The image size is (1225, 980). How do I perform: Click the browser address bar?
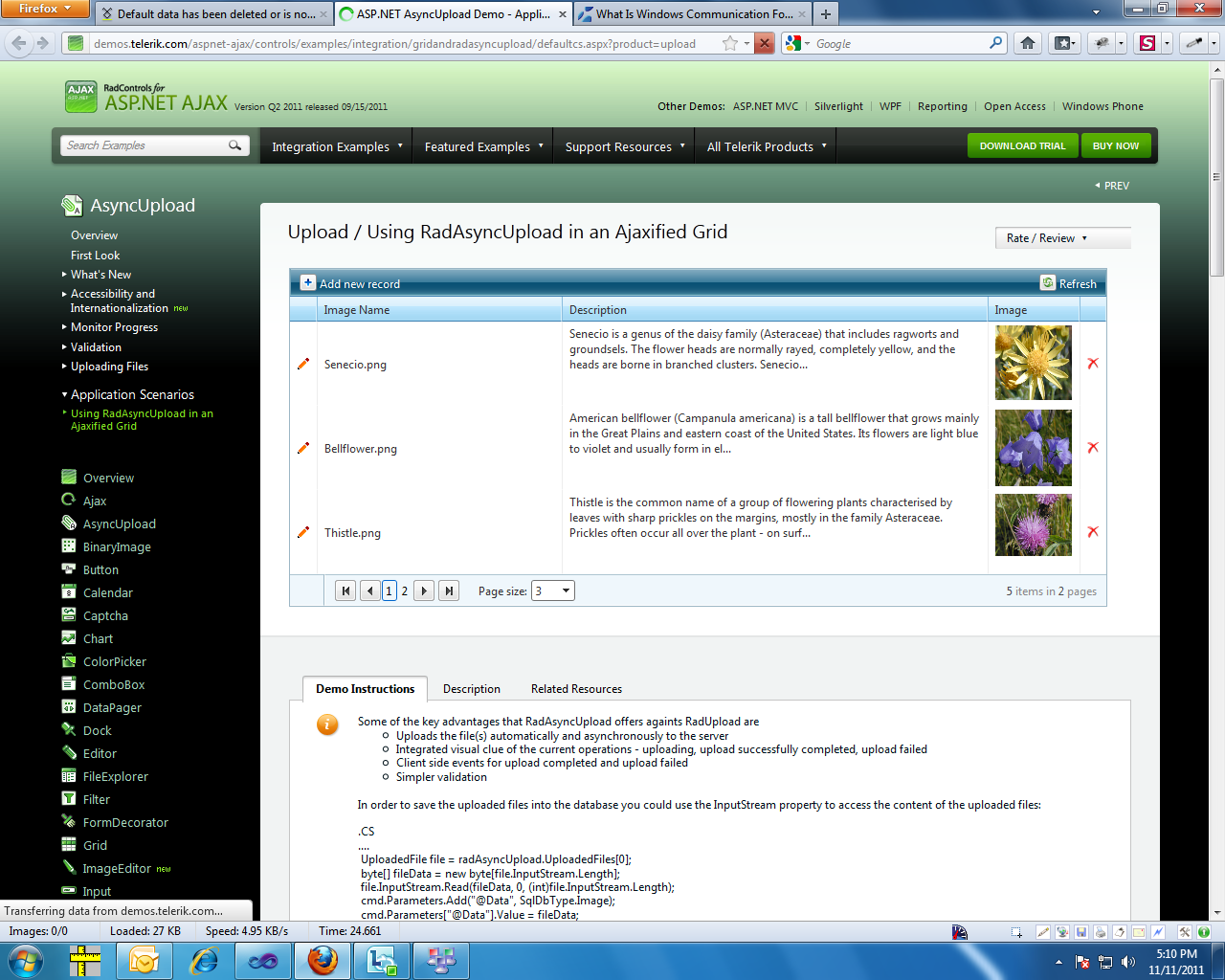click(392, 43)
